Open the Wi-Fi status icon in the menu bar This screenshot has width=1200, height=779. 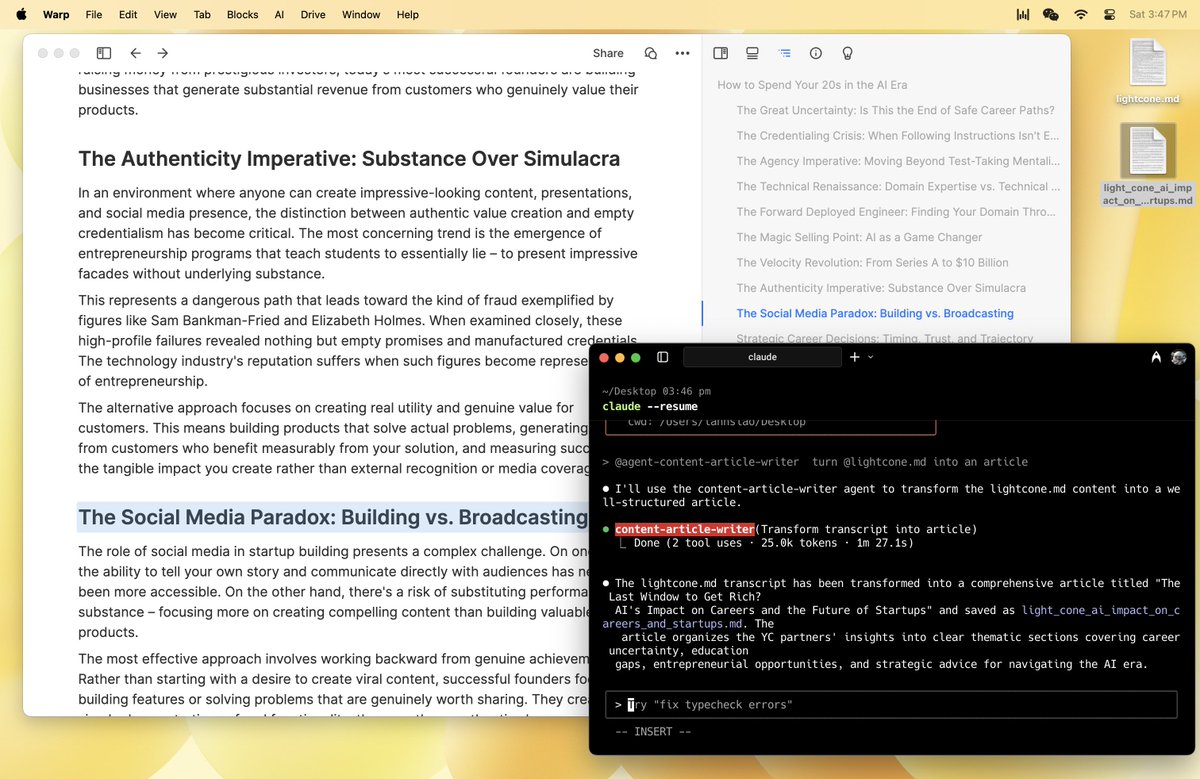[1080, 14]
